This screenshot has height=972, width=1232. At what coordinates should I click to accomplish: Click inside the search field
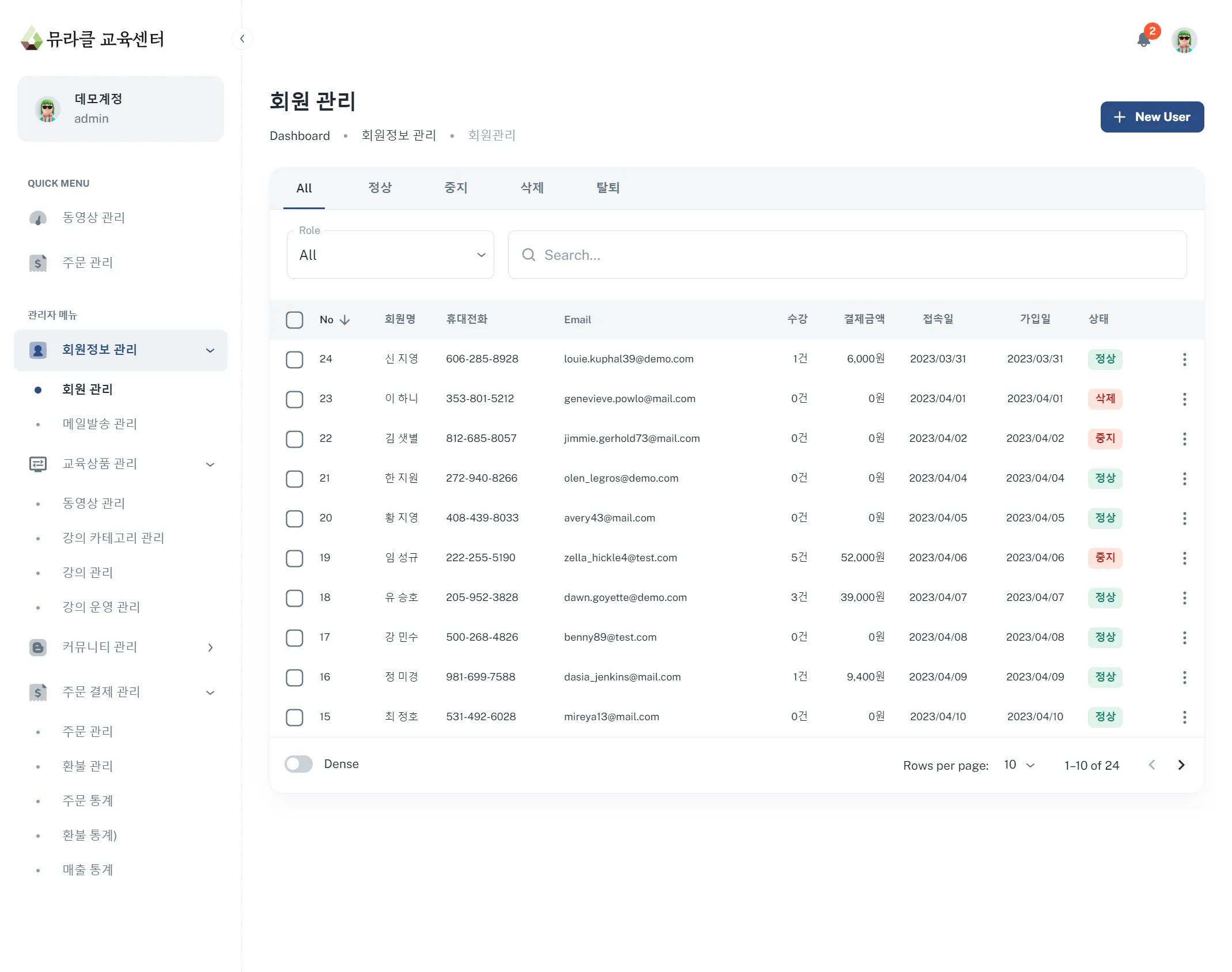691,255
